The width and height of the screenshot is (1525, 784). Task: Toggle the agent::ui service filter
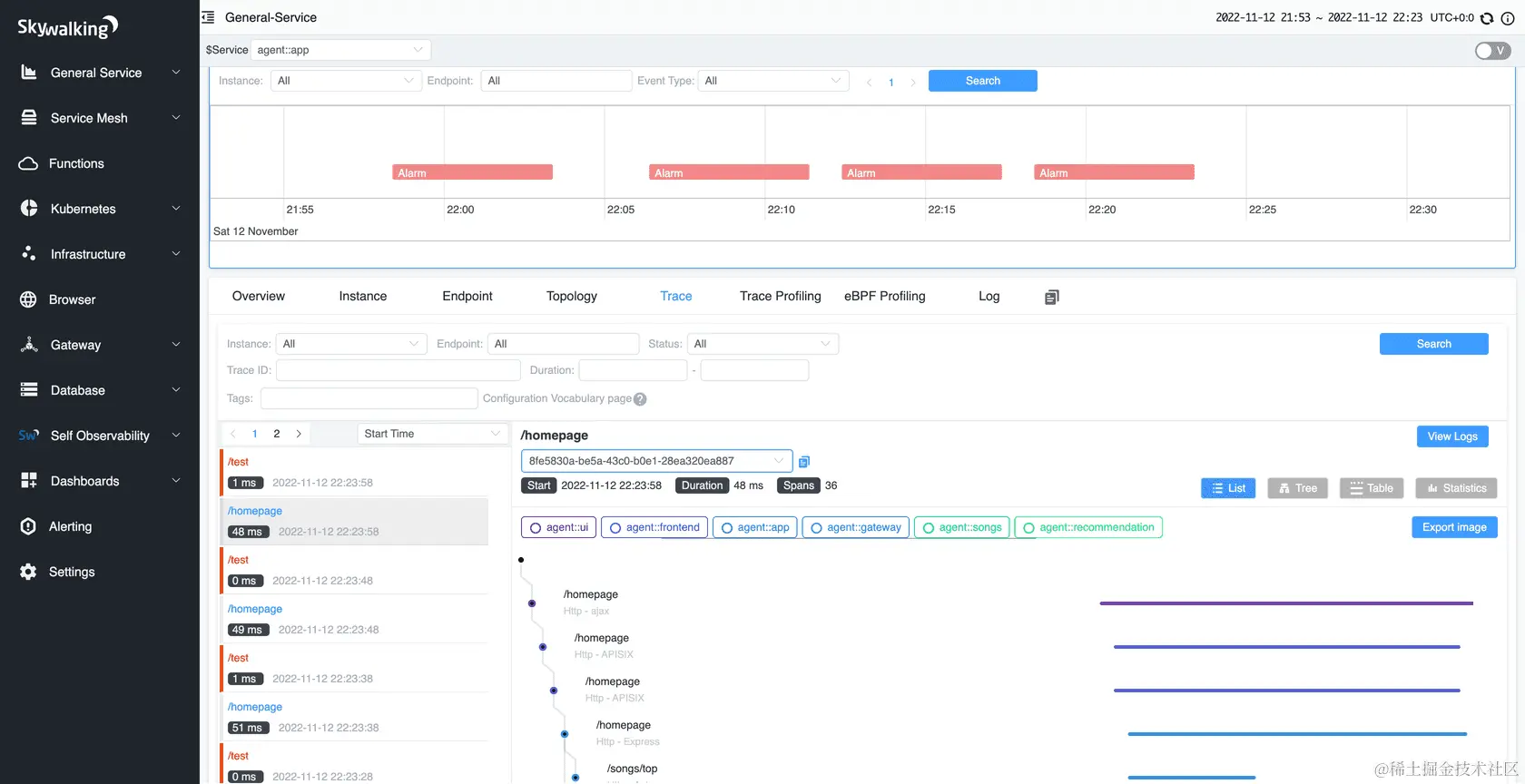click(x=559, y=527)
